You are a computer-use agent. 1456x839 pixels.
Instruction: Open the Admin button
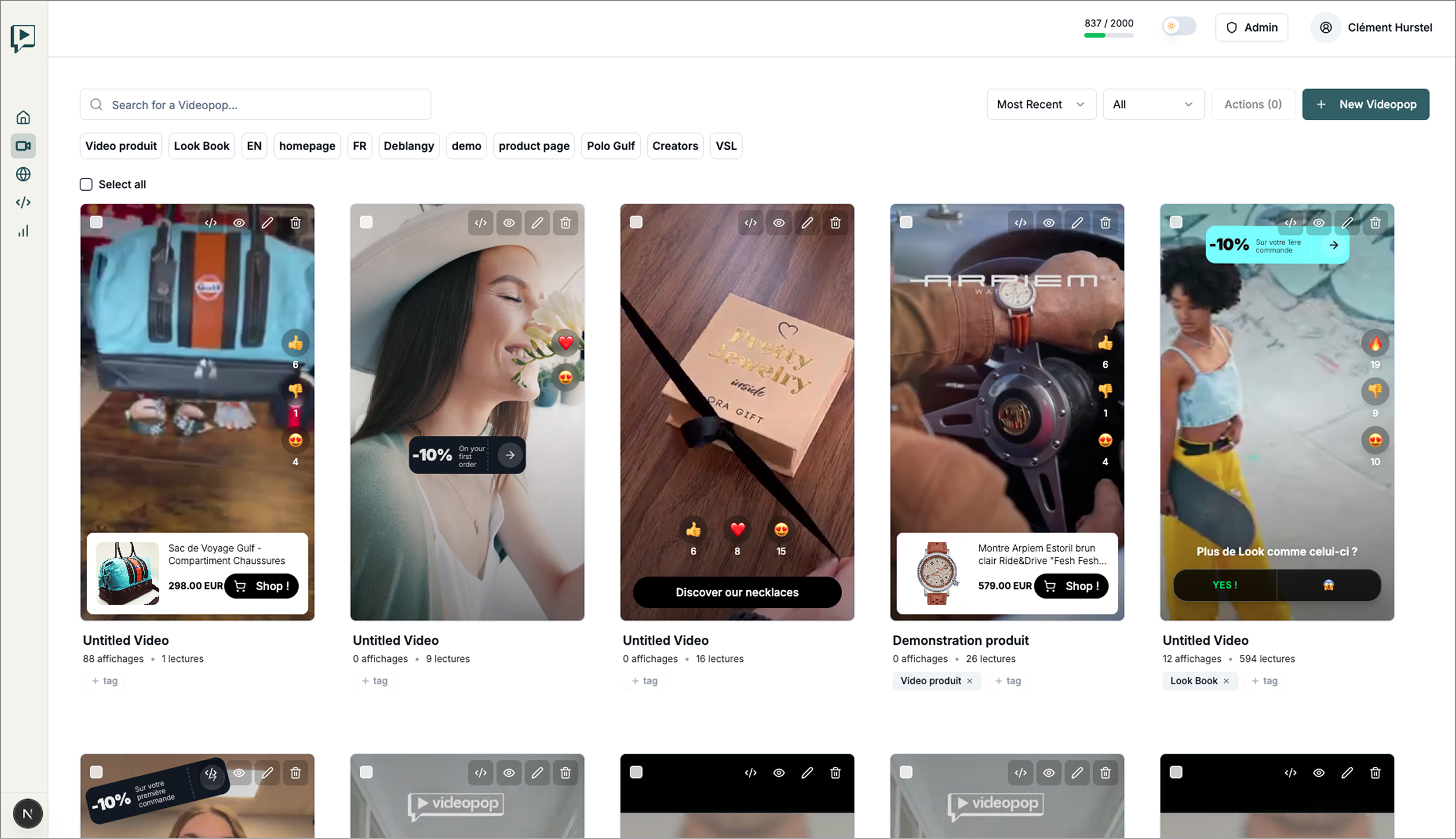coord(1251,28)
